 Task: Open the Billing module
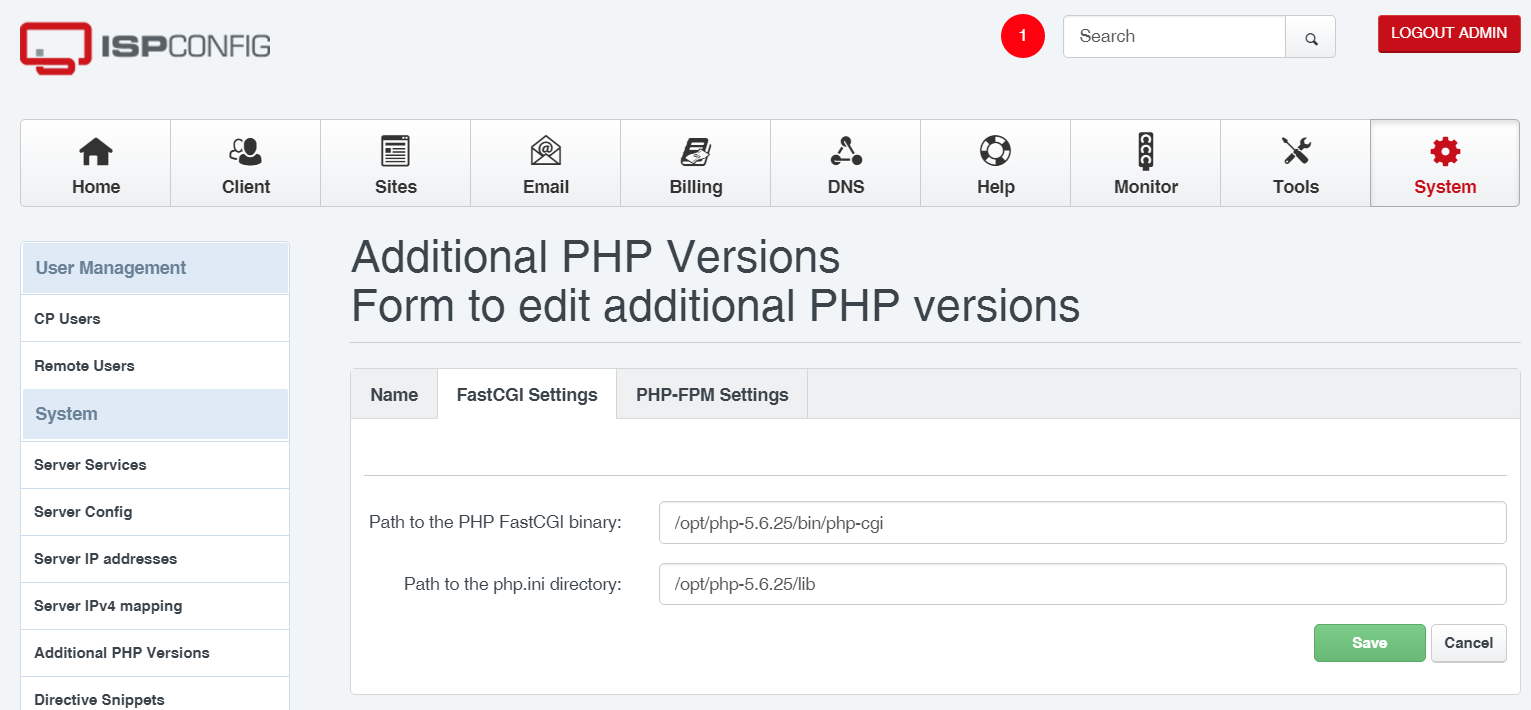pyautogui.click(x=696, y=163)
